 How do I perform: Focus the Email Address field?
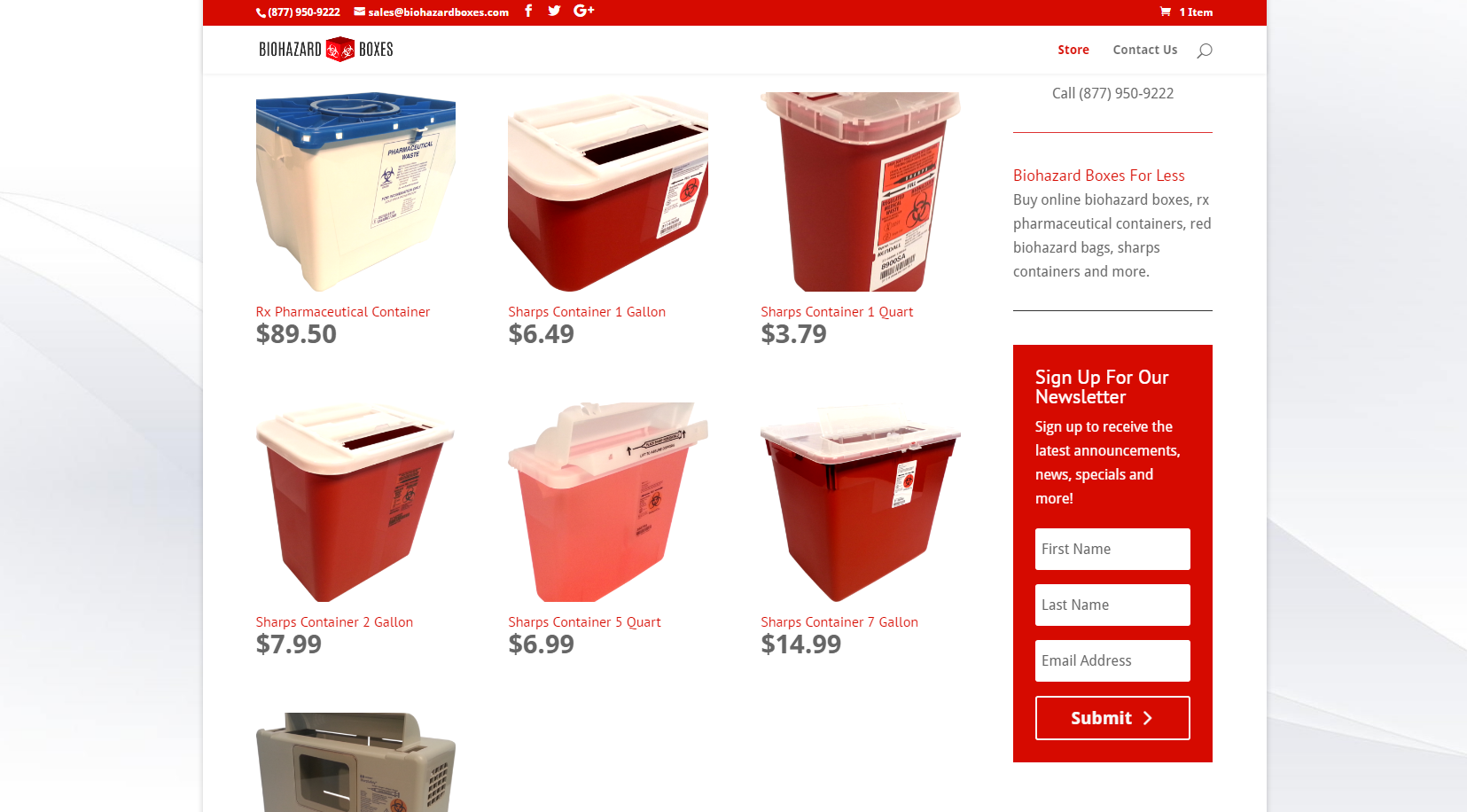[1112, 661]
